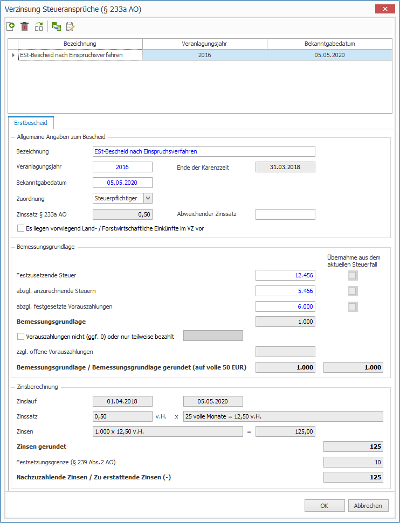Click the Zinssatz § 233a AO field 0,50
The height and width of the screenshot is (523, 400).
[x=122, y=214]
